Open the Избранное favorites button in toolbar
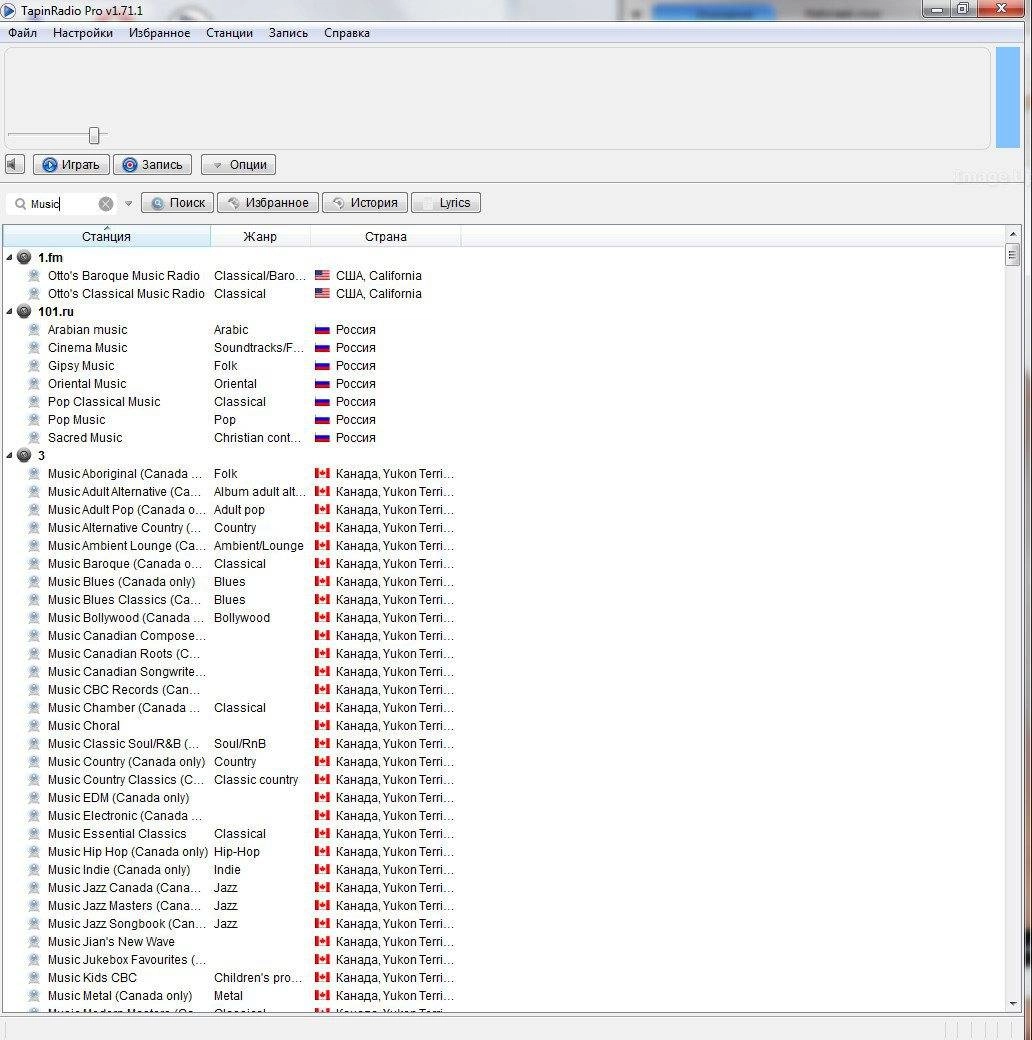Screen dimensions: 1032x1040 click(x=268, y=202)
